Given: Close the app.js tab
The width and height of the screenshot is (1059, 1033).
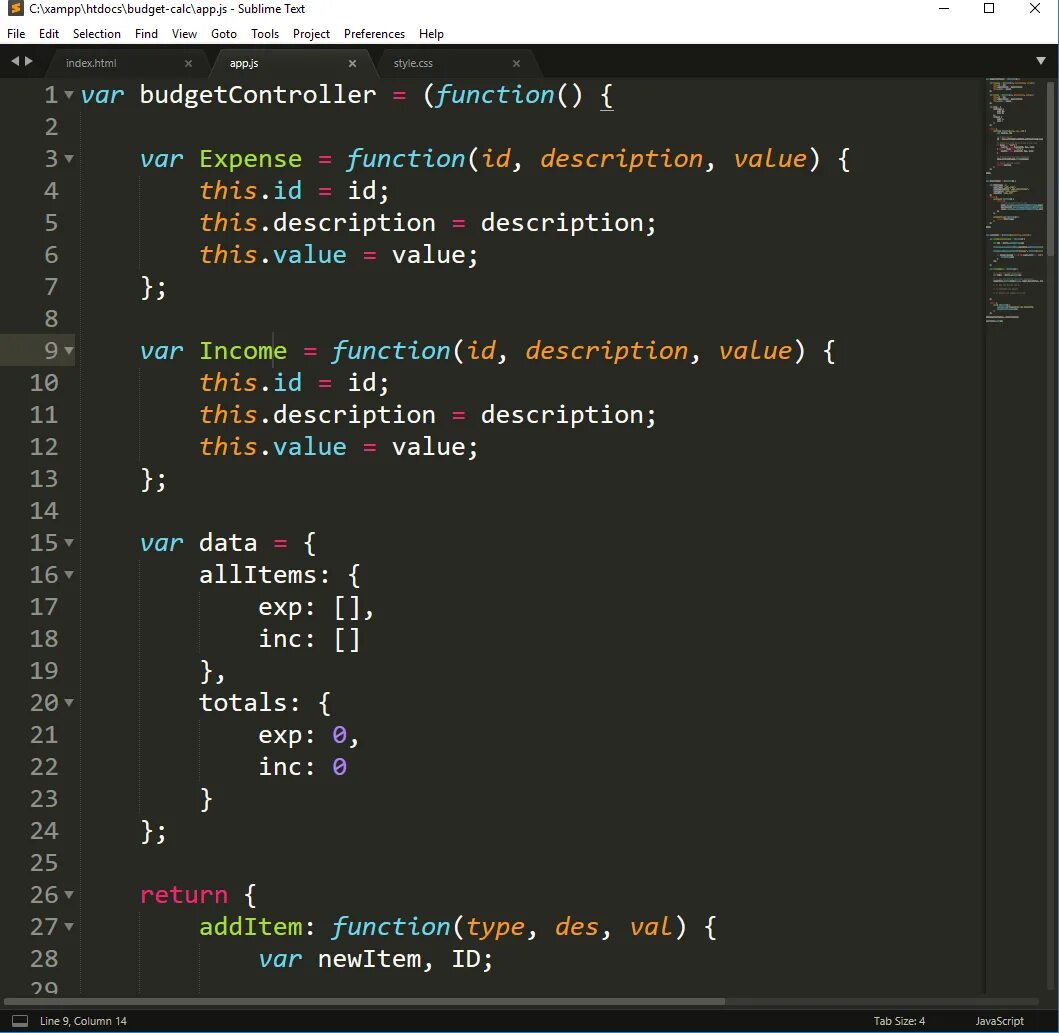Looking at the screenshot, I should (x=353, y=63).
